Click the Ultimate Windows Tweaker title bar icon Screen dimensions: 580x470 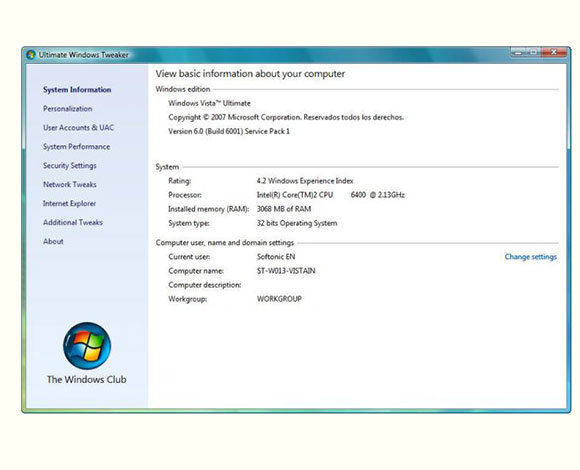[31, 55]
